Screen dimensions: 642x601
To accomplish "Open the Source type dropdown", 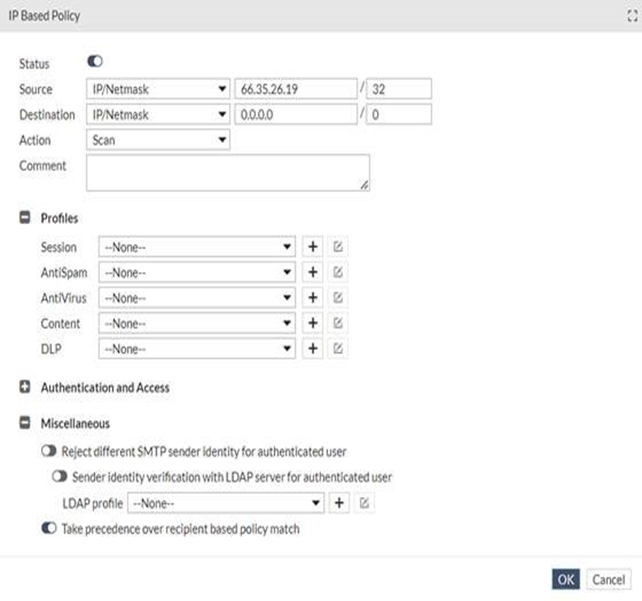I will click(x=157, y=89).
